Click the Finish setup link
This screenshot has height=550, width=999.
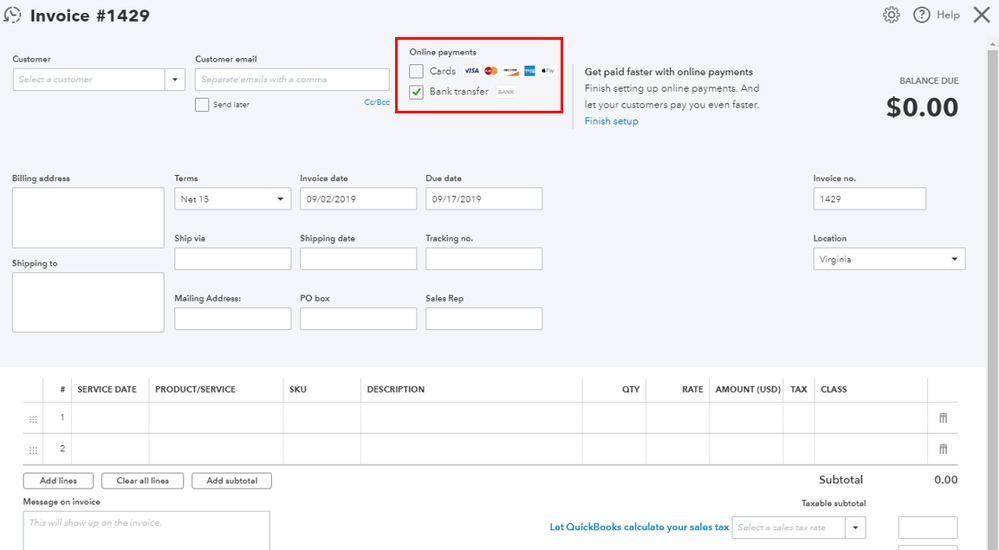pyautogui.click(x=611, y=121)
